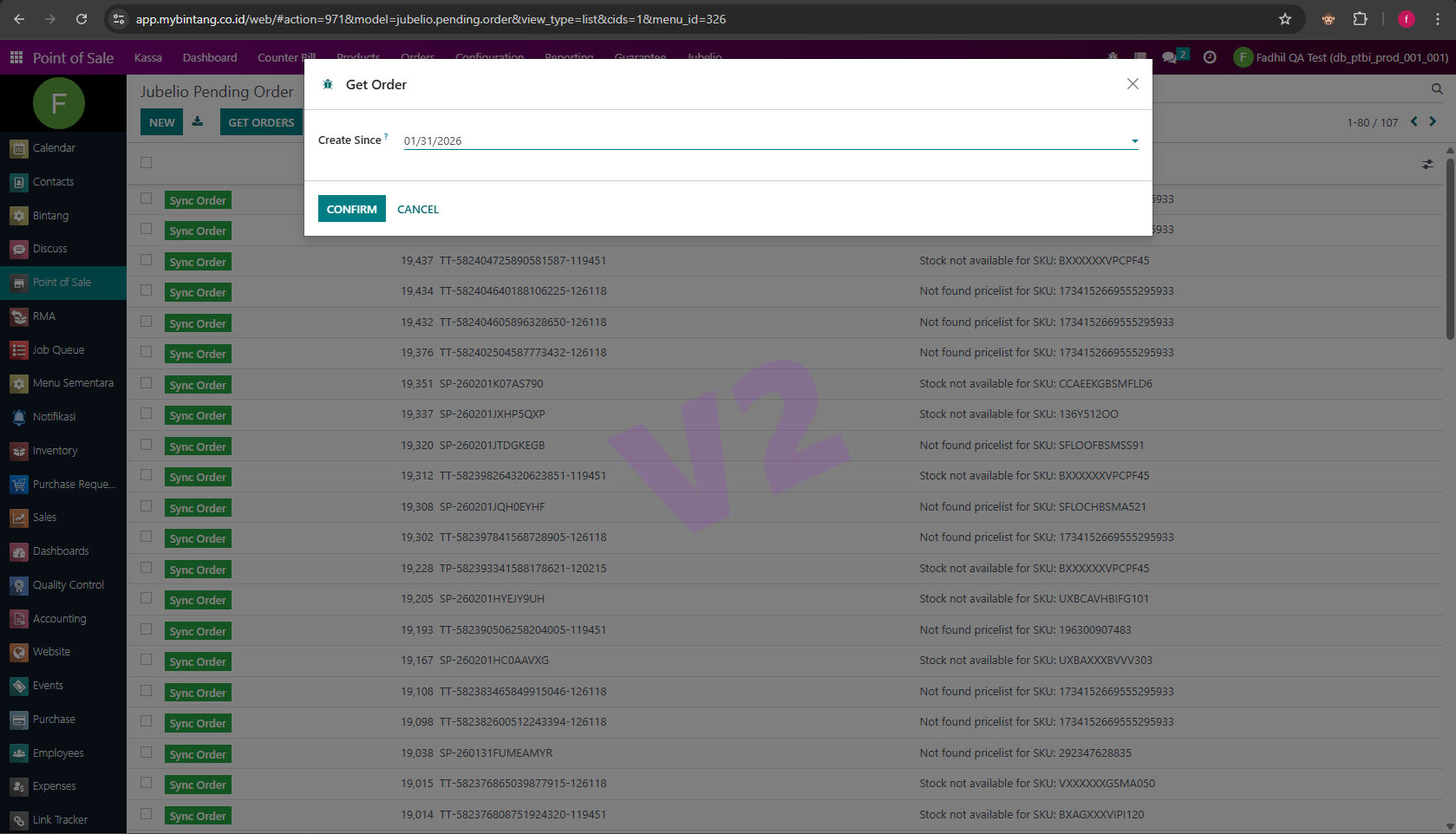Check the row for order 19,434
The image size is (1456, 834).
[x=146, y=290]
